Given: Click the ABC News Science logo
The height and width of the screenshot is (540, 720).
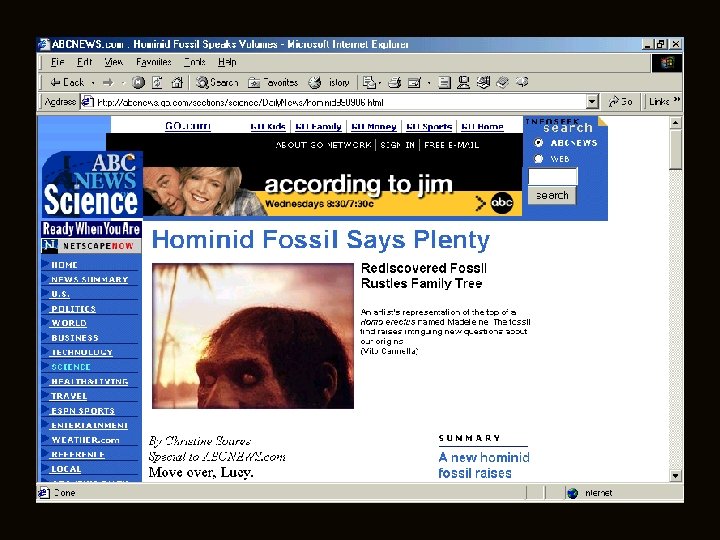Looking at the screenshot, I should click(x=92, y=185).
